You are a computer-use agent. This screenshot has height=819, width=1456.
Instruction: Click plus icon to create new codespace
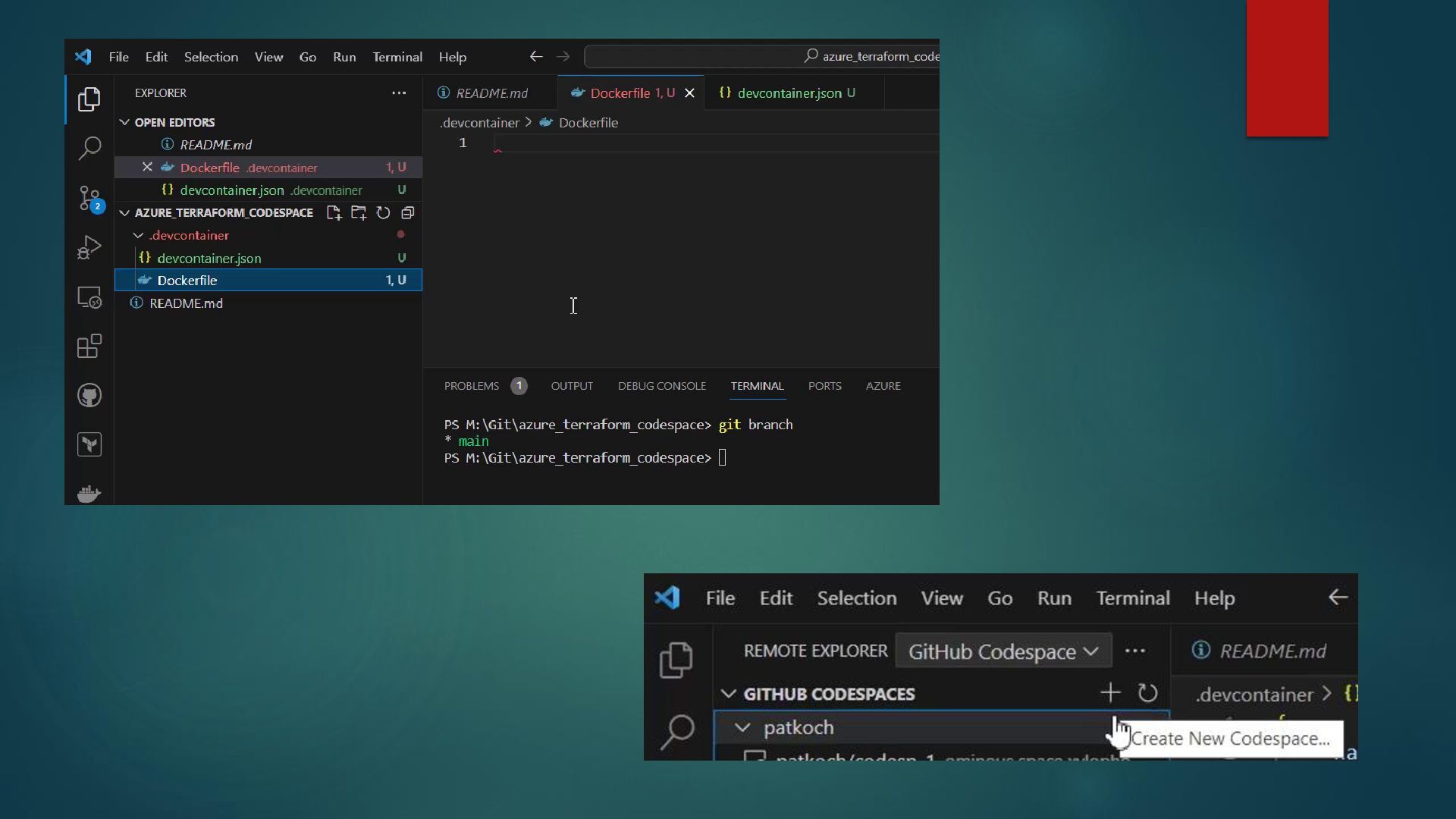click(1110, 692)
